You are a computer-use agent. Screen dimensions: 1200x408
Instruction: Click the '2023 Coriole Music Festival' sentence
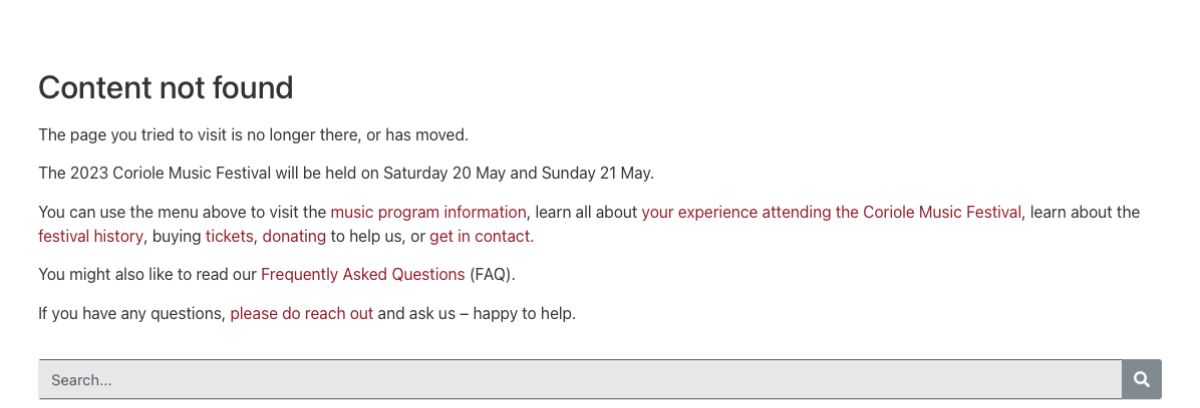click(x=346, y=173)
